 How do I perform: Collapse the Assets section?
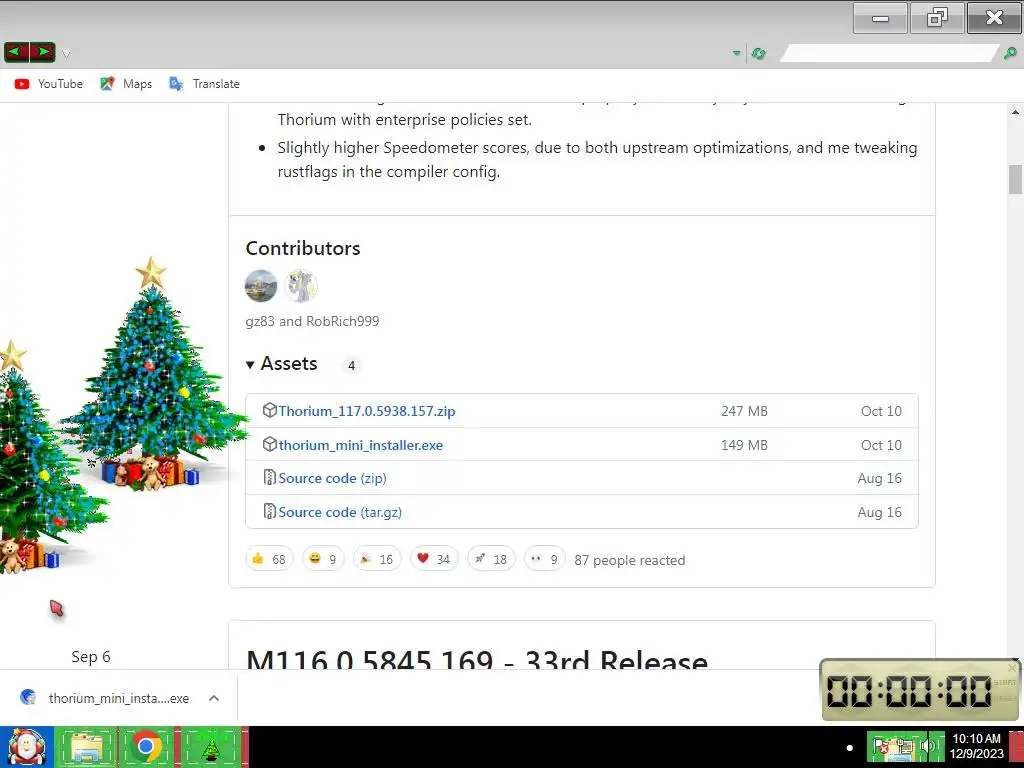[281, 364]
